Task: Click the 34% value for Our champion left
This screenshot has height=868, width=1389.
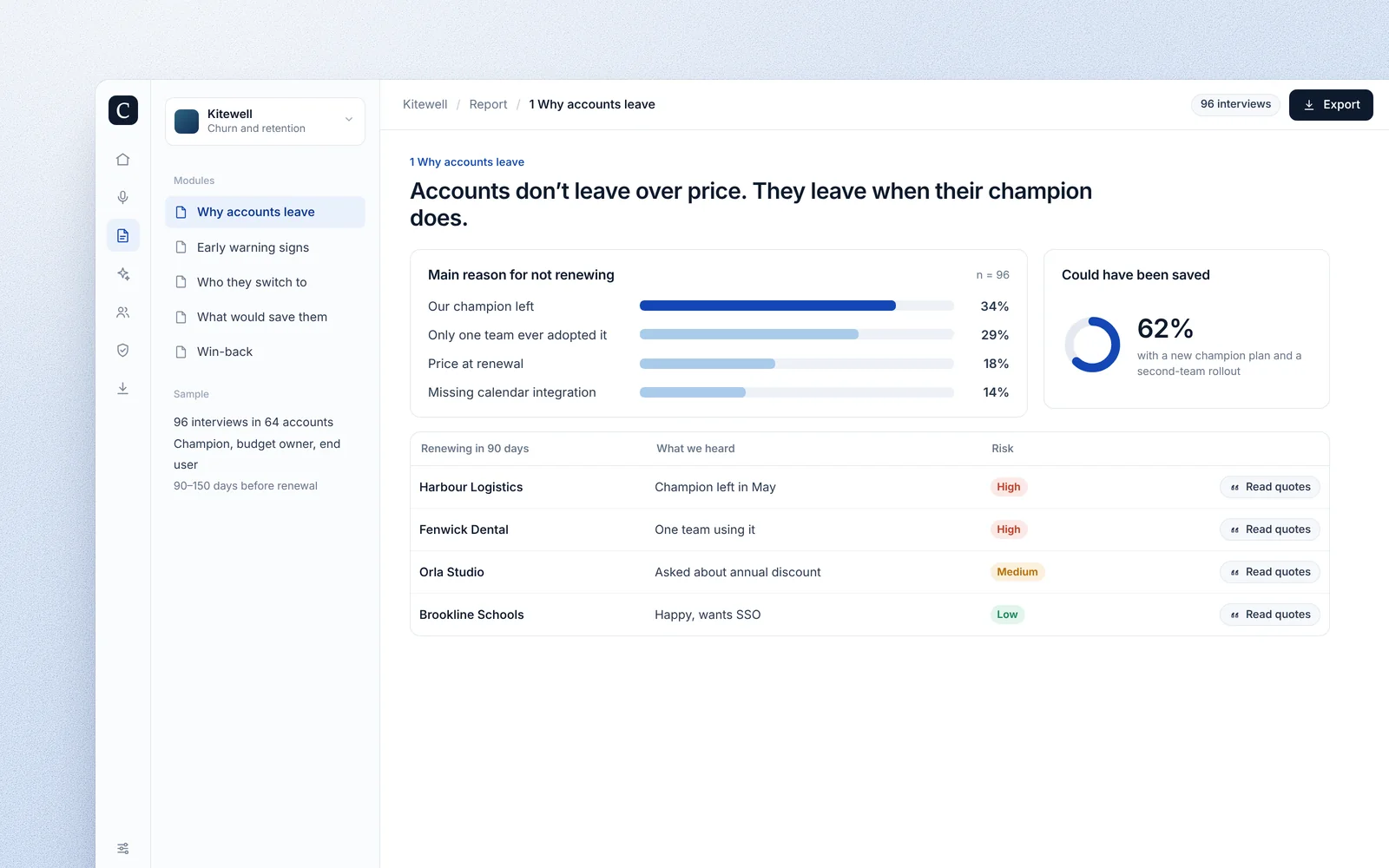Action: (995, 306)
